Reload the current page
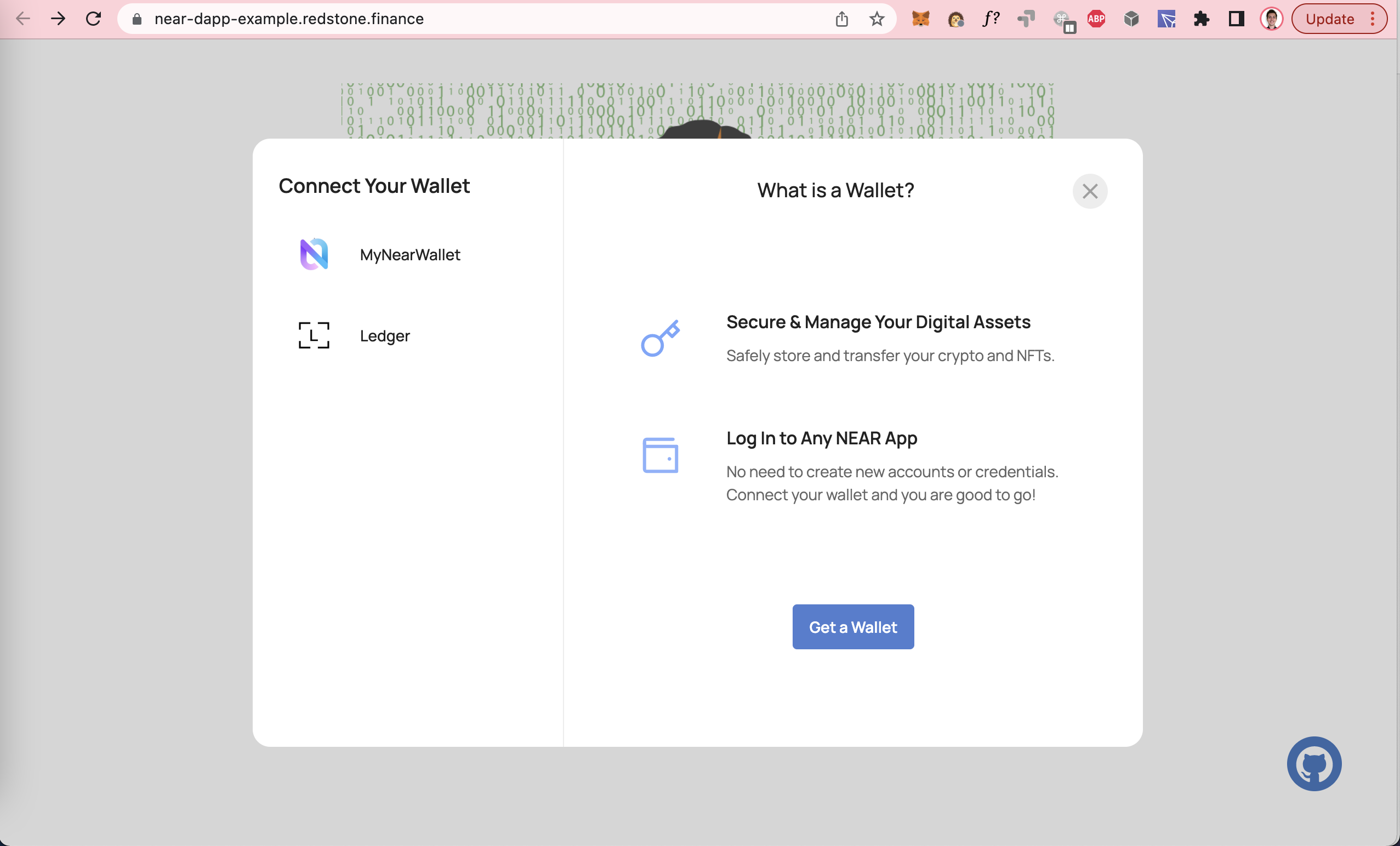Viewport: 1400px width, 846px height. tap(93, 19)
